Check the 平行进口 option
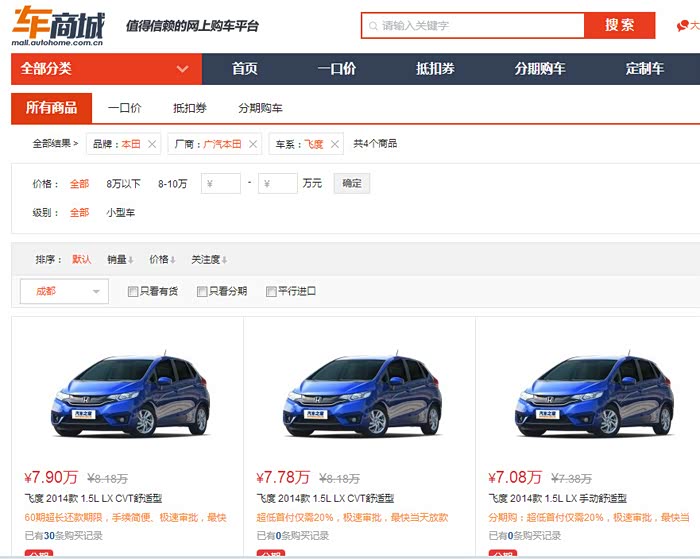The height and width of the screenshot is (559, 700). [x=271, y=292]
